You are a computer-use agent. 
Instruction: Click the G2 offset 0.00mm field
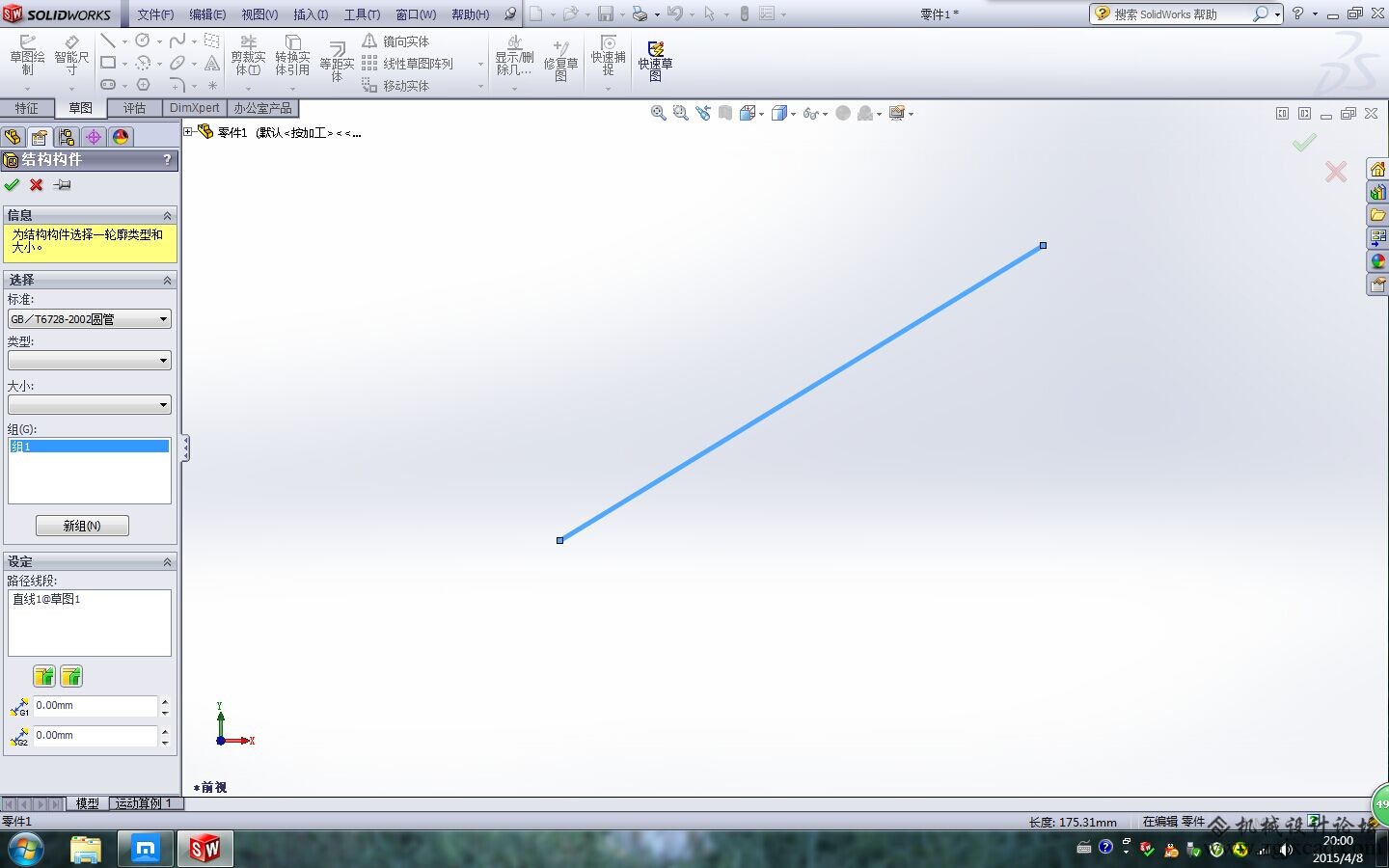pyautogui.click(x=95, y=736)
